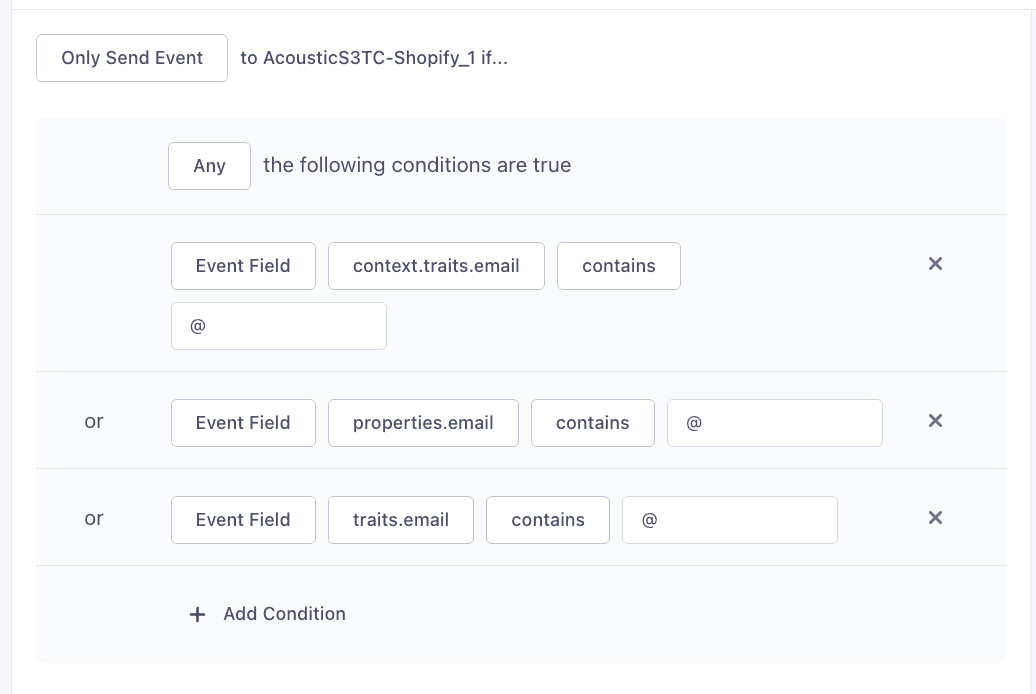This screenshot has height=694, width=1036.
Task: Remove the properties.email condition row
Action: click(x=935, y=421)
